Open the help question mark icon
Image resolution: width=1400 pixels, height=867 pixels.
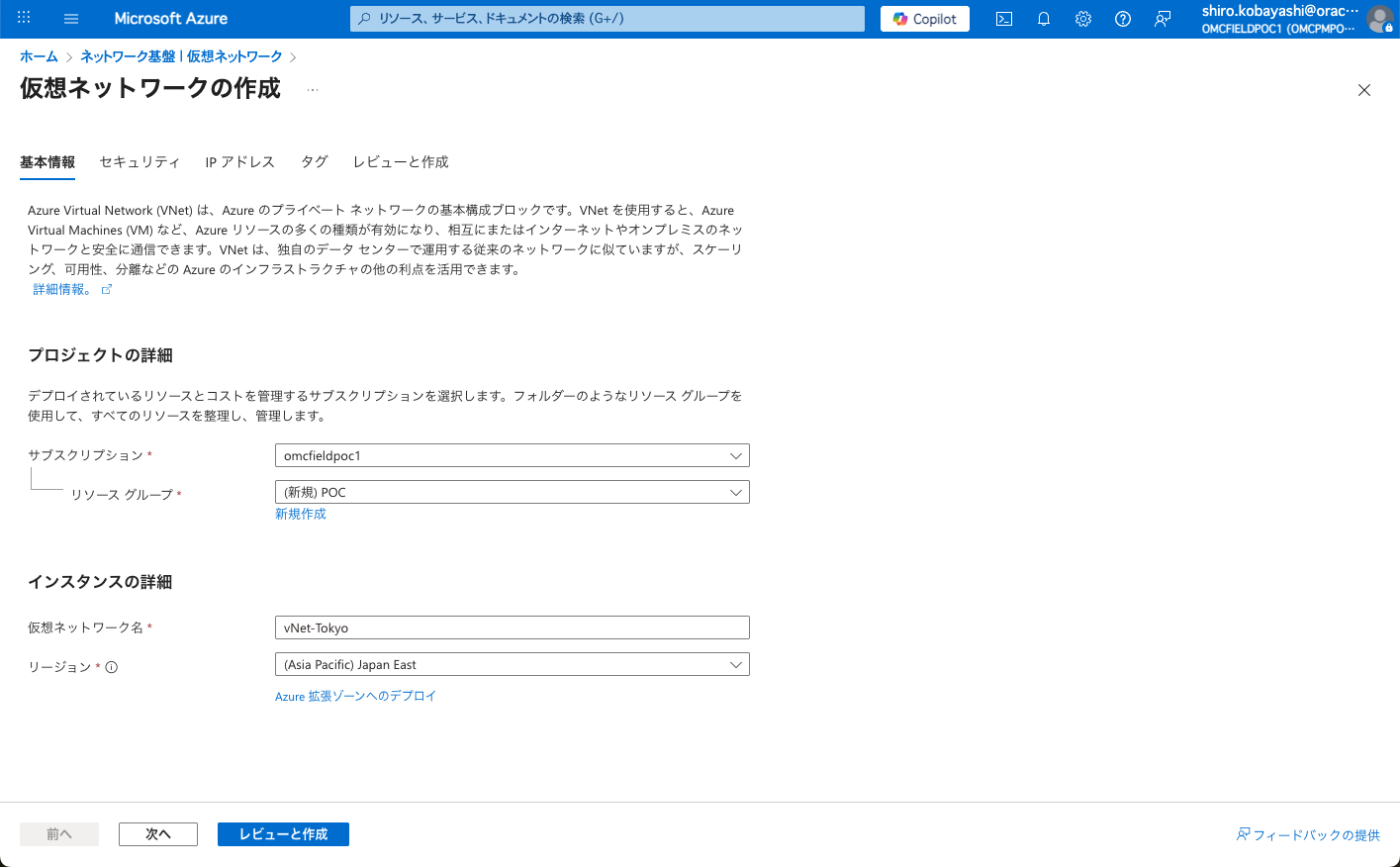(x=1123, y=19)
